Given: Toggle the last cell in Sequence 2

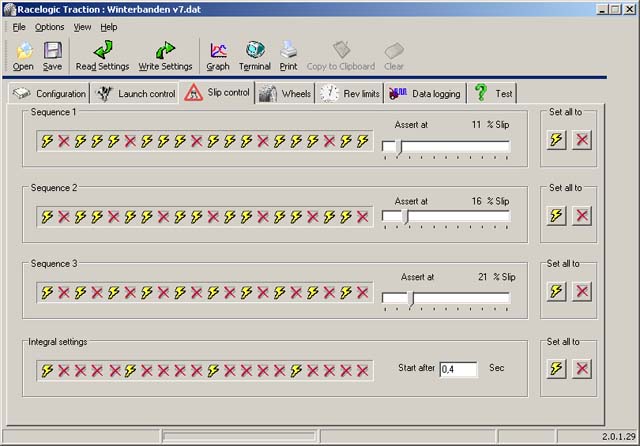Looking at the screenshot, I should point(362,217).
